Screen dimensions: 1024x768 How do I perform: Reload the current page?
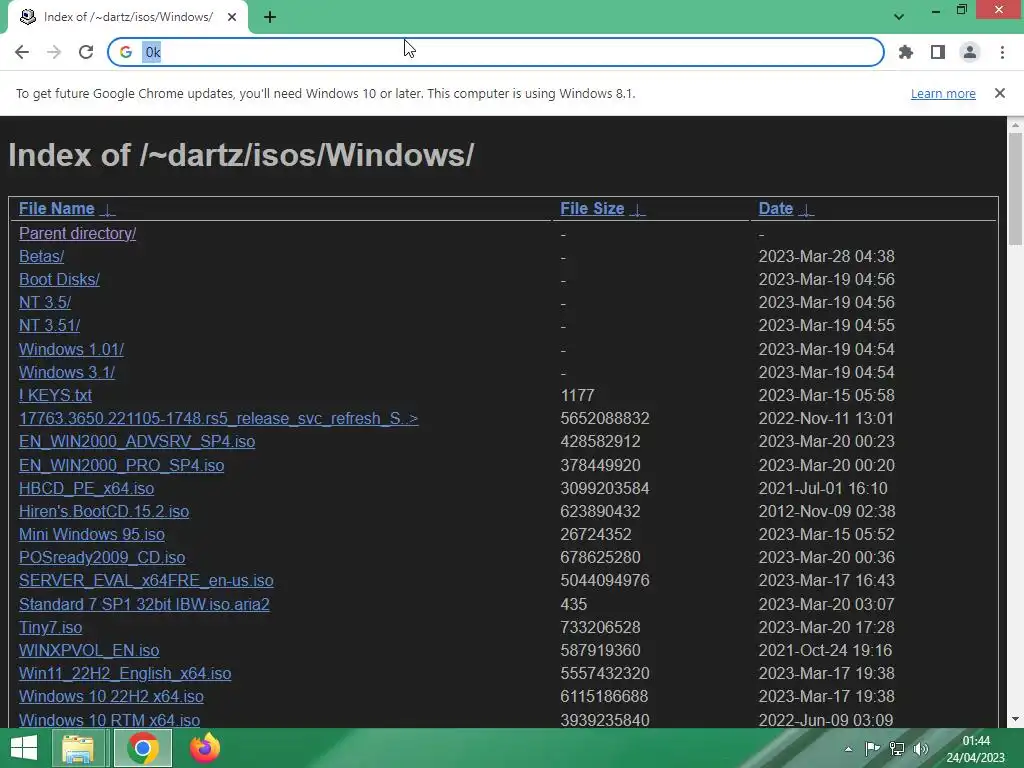(x=86, y=52)
